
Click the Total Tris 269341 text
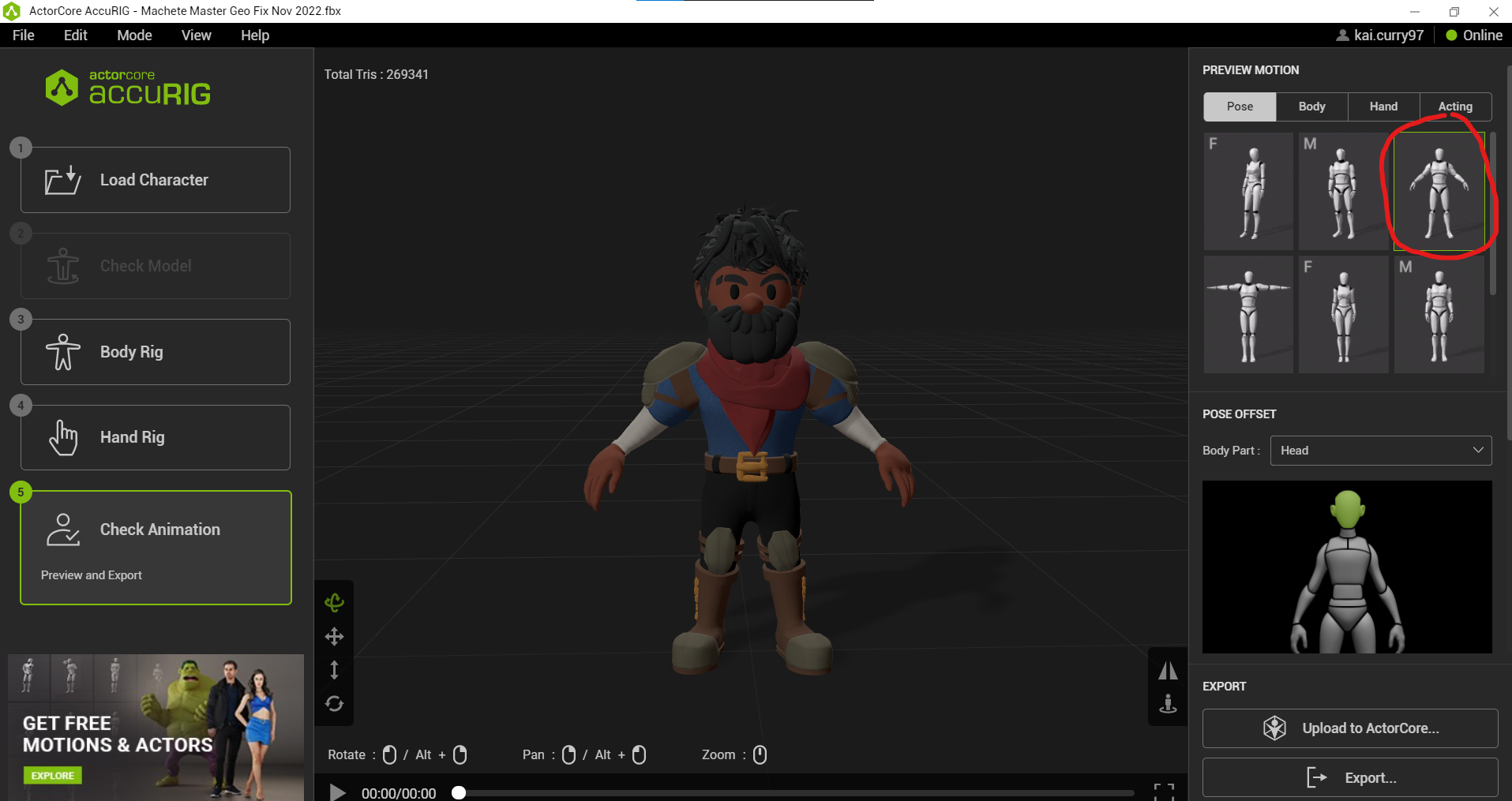click(376, 74)
